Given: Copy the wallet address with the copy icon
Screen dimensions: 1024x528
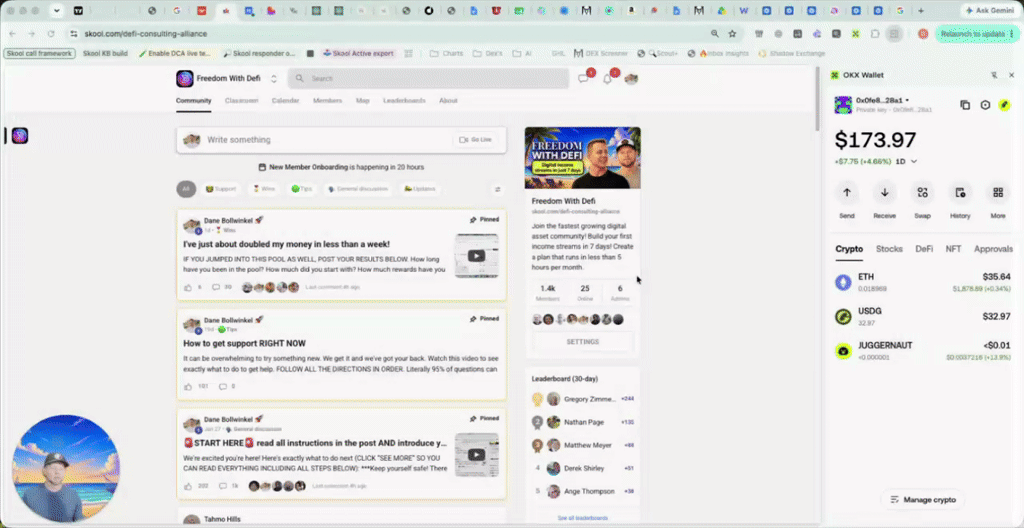Looking at the screenshot, I should point(965,105).
